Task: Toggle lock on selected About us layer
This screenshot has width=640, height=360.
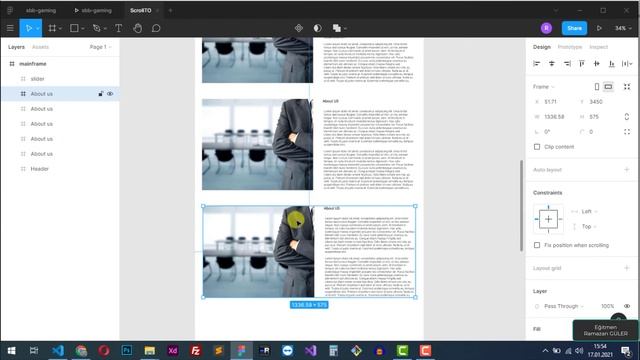Action: click(100, 94)
